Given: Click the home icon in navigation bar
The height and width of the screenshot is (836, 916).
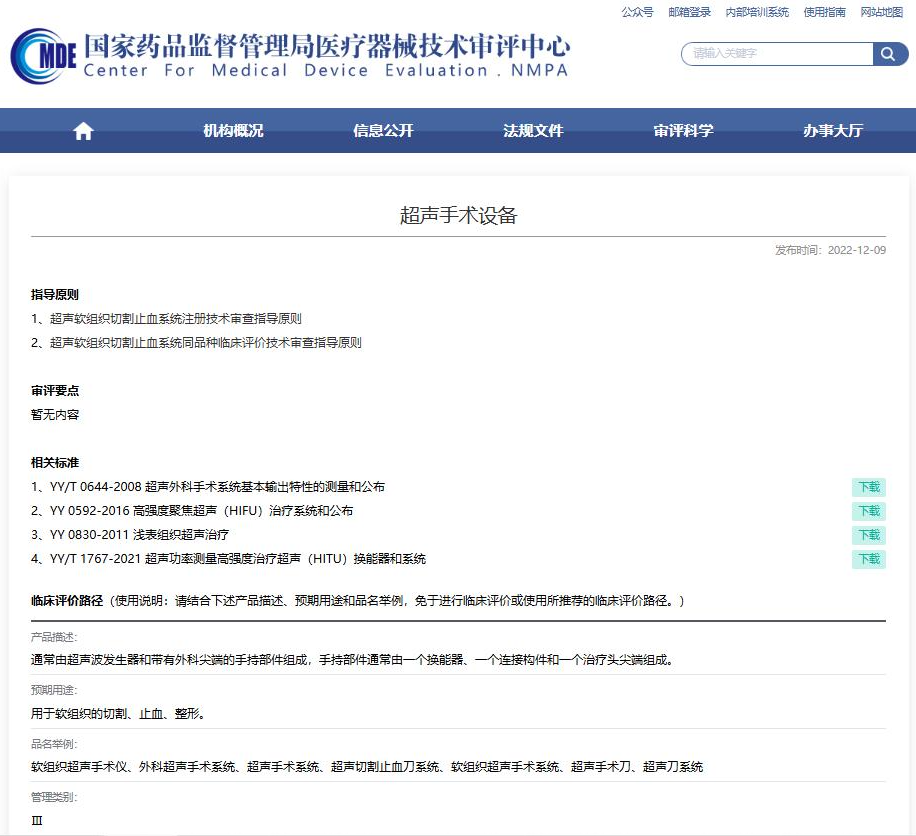Looking at the screenshot, I should 83,131.
